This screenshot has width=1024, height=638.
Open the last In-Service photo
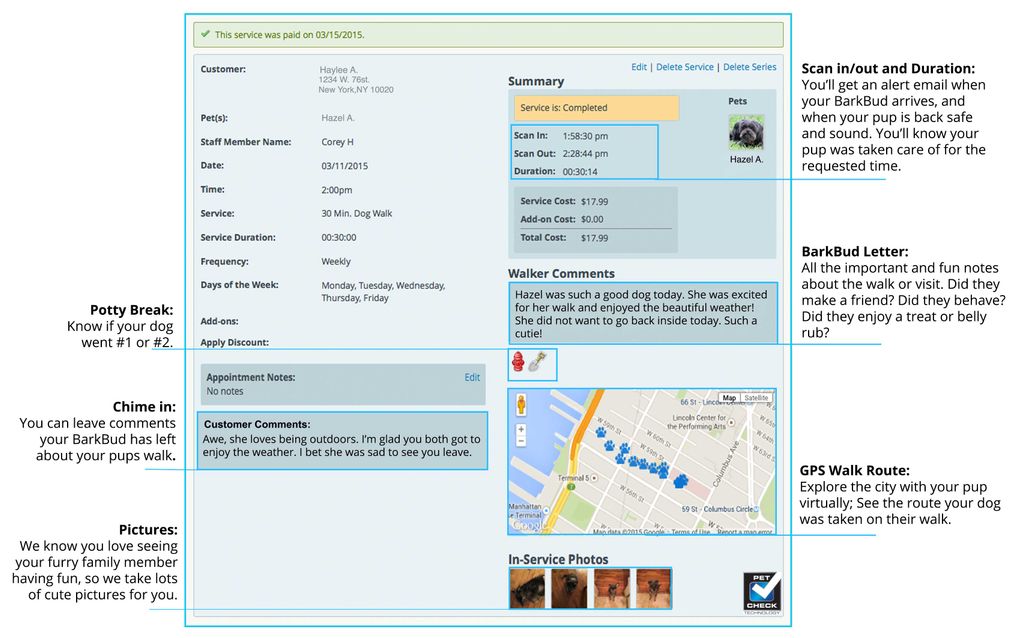[652, 588]
